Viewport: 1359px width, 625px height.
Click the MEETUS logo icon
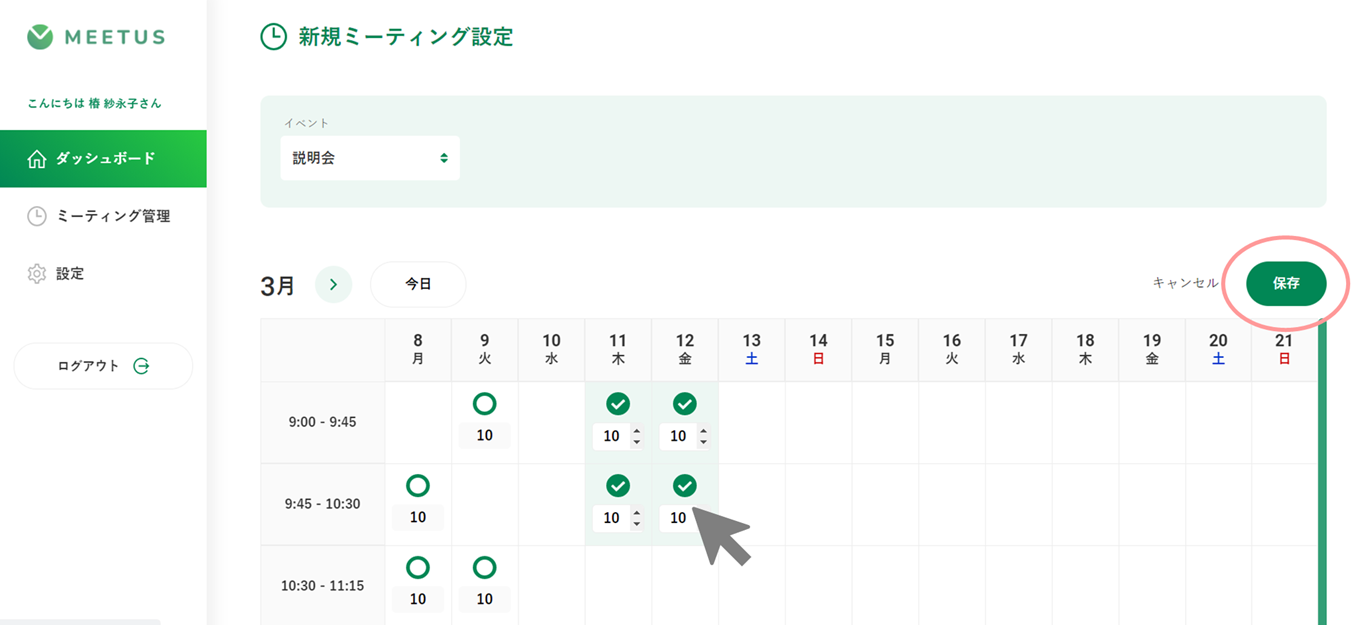(39, 37)
